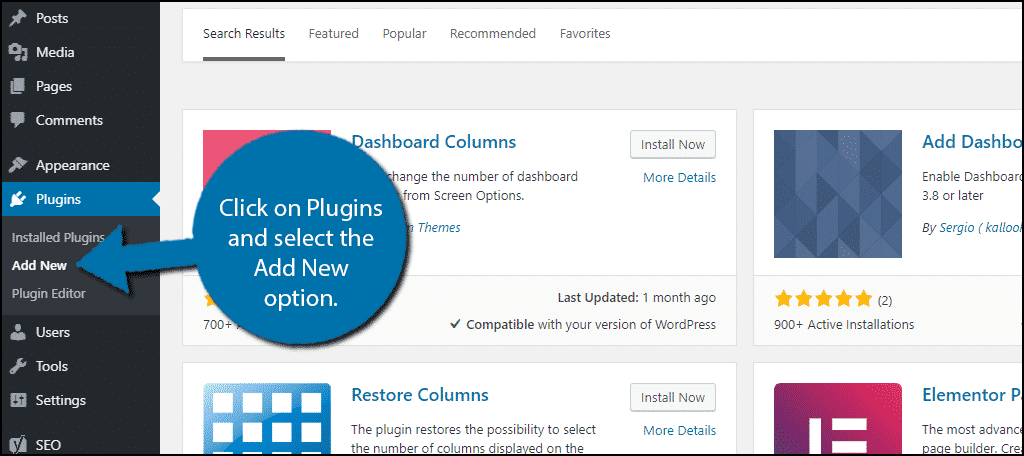This screenshot has width=1024, height=456.
Task: Open the Restore Columns plugin title
Action: 420,395
